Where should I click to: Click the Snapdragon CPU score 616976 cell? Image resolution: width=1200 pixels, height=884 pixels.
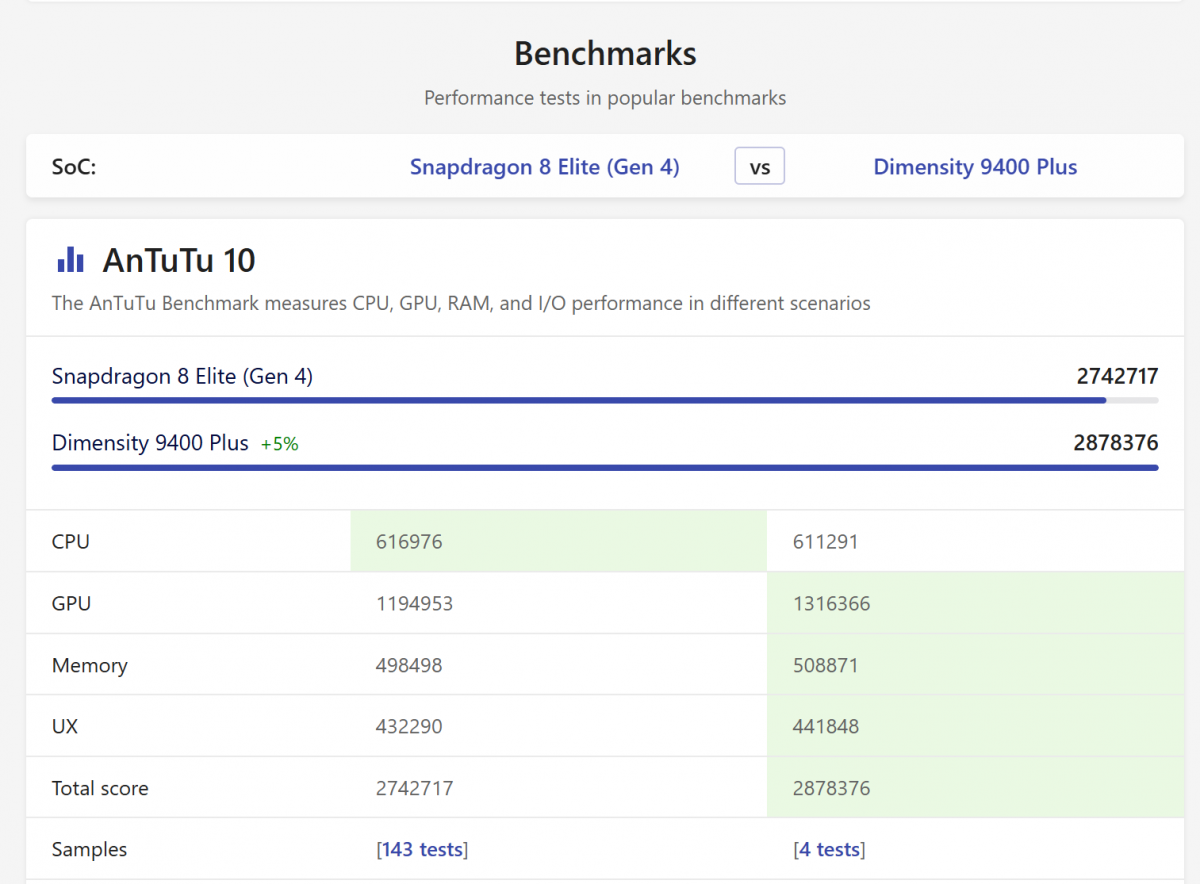coord(408,541)
